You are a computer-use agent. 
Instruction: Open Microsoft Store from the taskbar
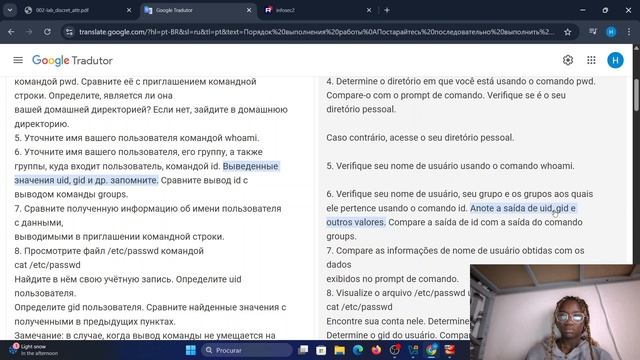tap(321, 350)
